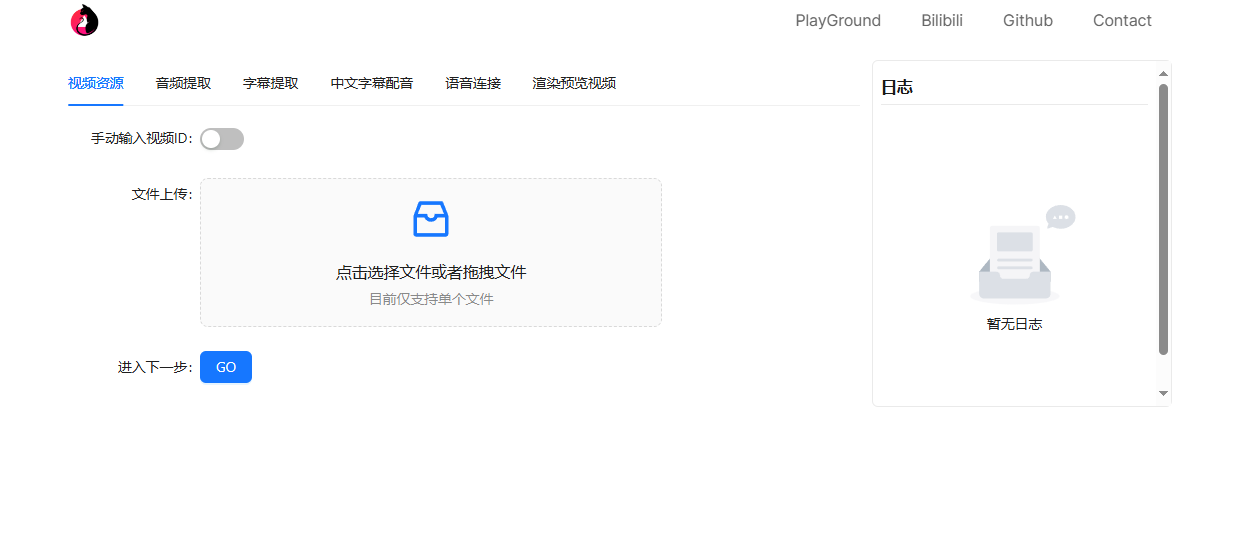
Task: Open the 音频提取 tab
Action: [x=183, y=83]
